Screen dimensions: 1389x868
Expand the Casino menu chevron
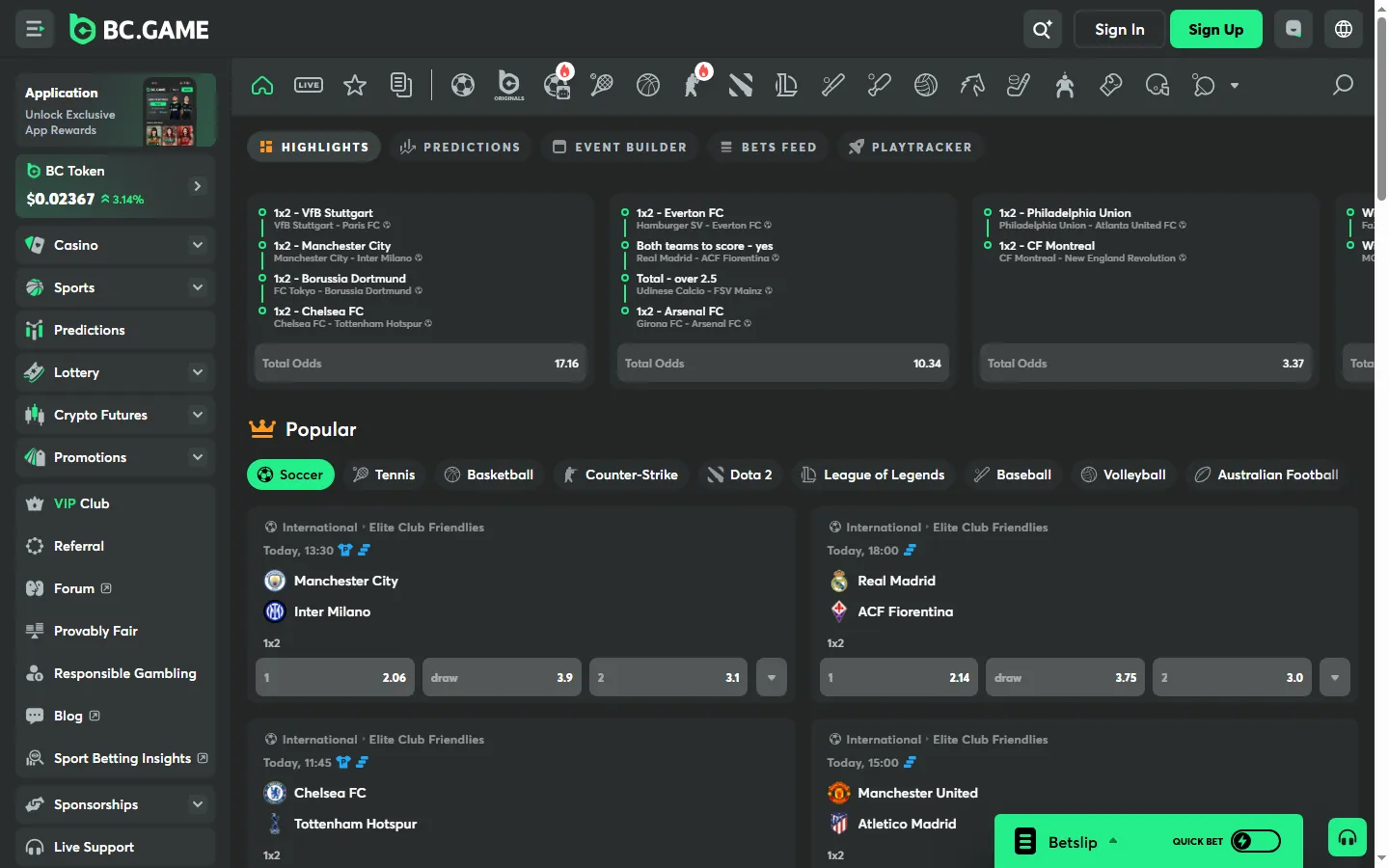pyautogui.click(x=198, y=245)
